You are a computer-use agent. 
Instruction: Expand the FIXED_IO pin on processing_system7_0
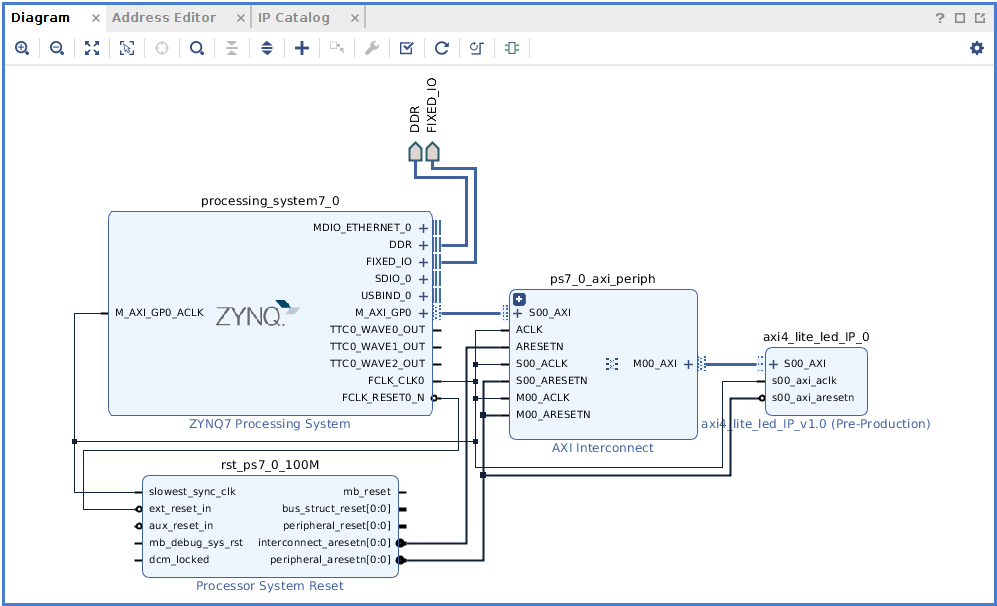[x=423, y=261]
